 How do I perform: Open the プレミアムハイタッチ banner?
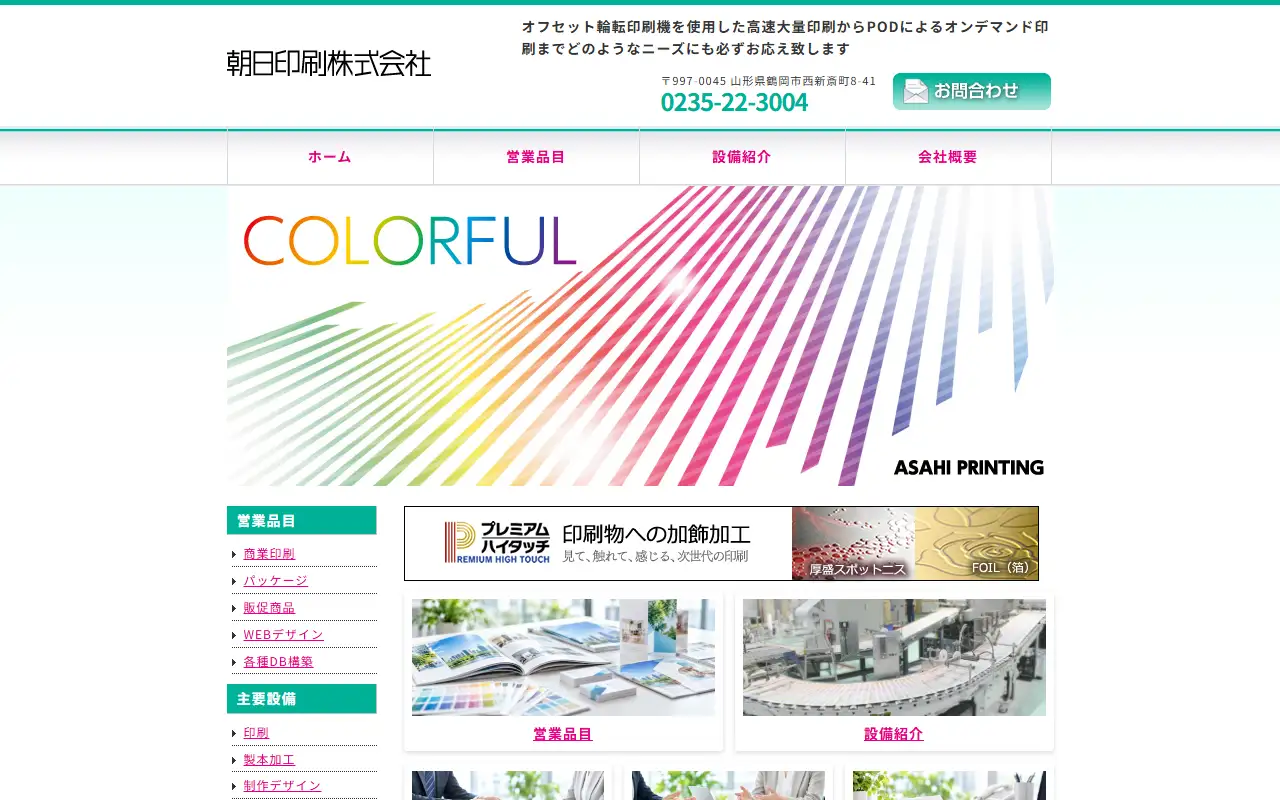721,543
